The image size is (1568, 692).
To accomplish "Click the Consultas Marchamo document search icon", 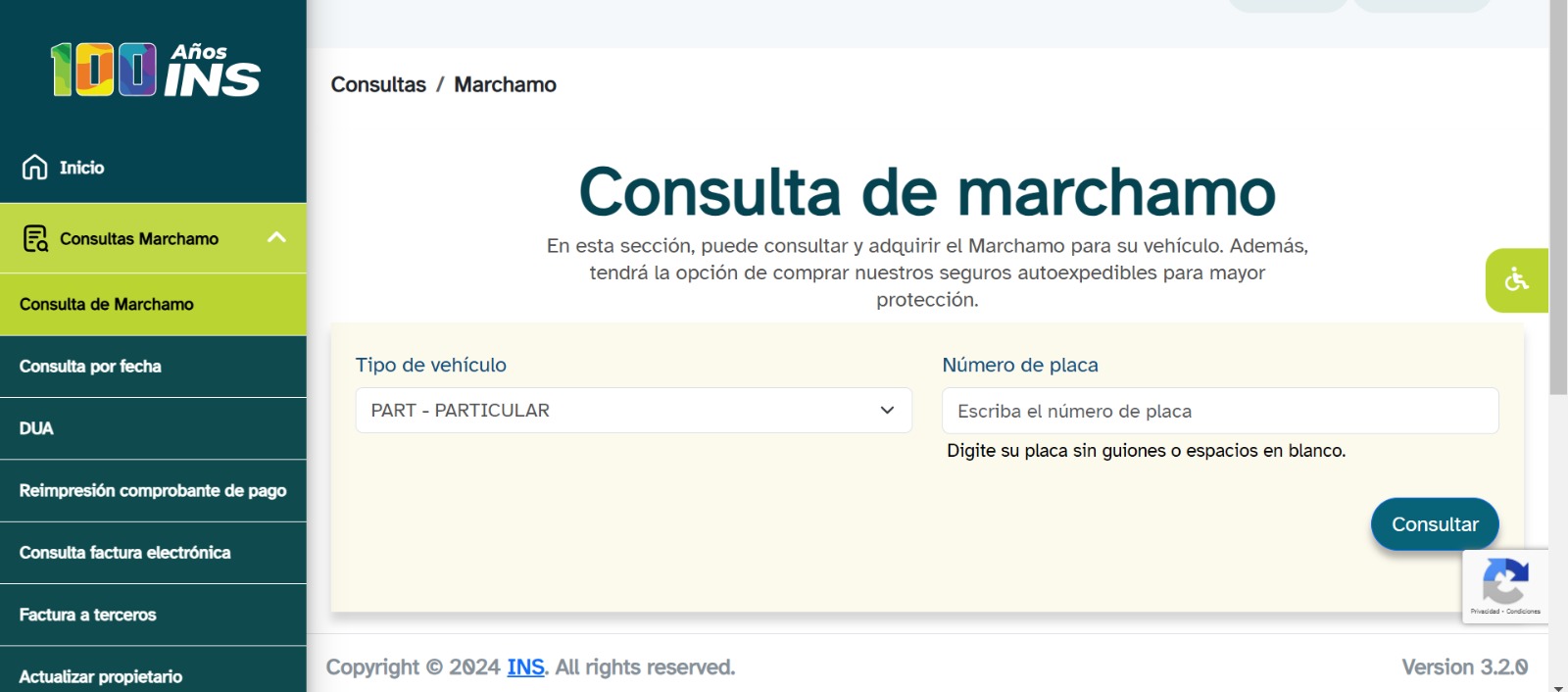I will coord(35,238).
